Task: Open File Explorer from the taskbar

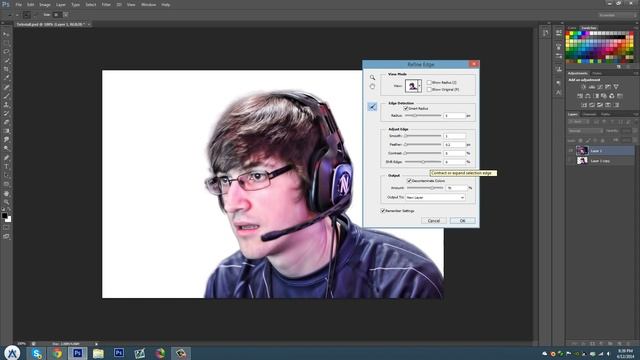Action: (x=98, y=353)
